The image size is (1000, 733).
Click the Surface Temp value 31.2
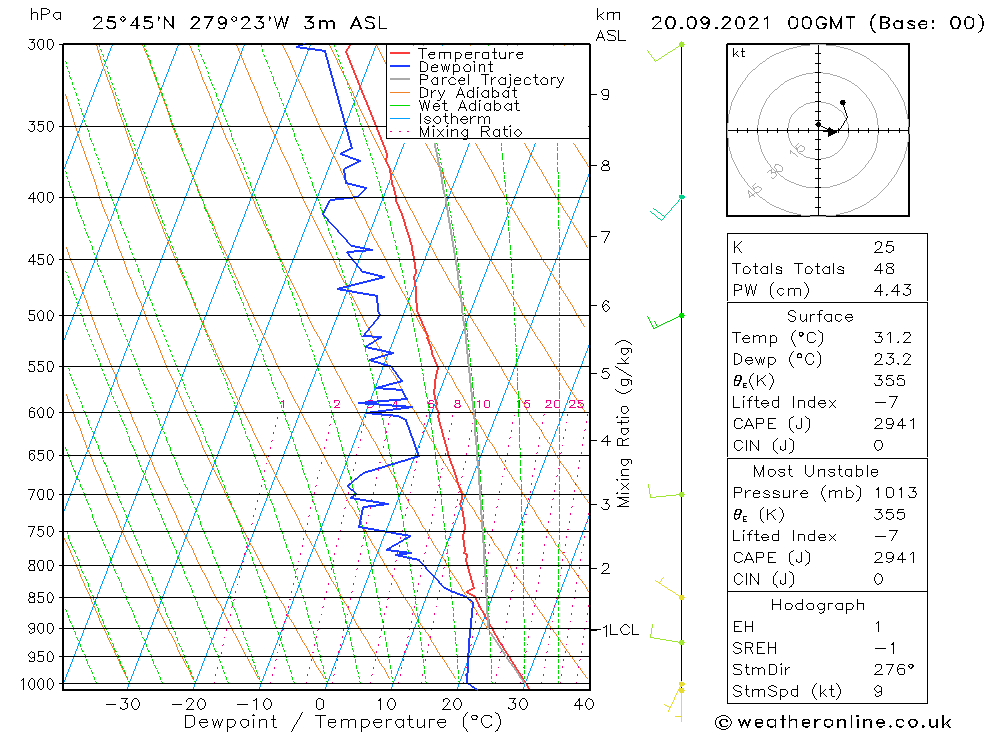pyautogui.click(x=893, y=337)
